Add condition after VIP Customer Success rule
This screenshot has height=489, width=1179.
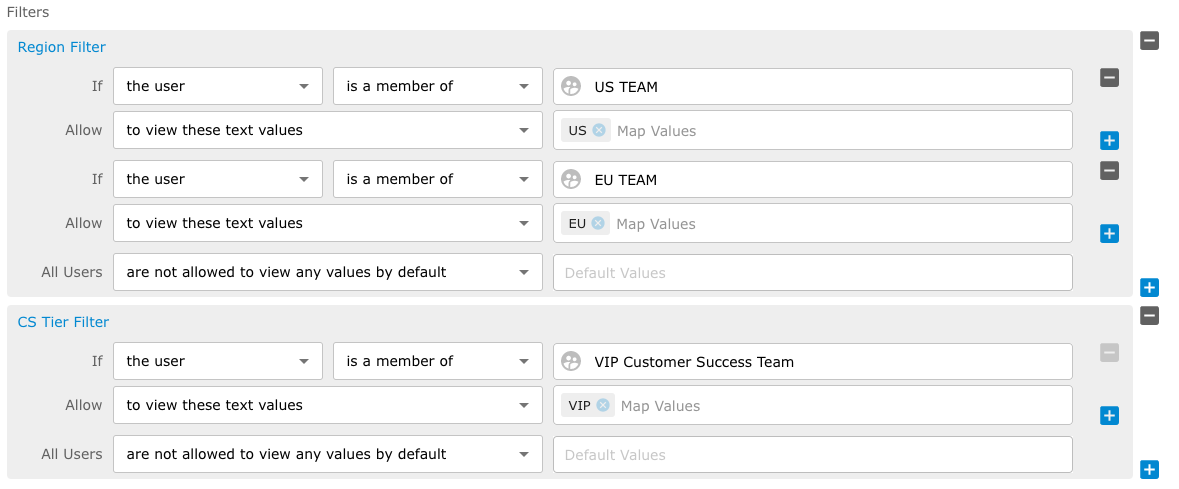click(1109, 415)
